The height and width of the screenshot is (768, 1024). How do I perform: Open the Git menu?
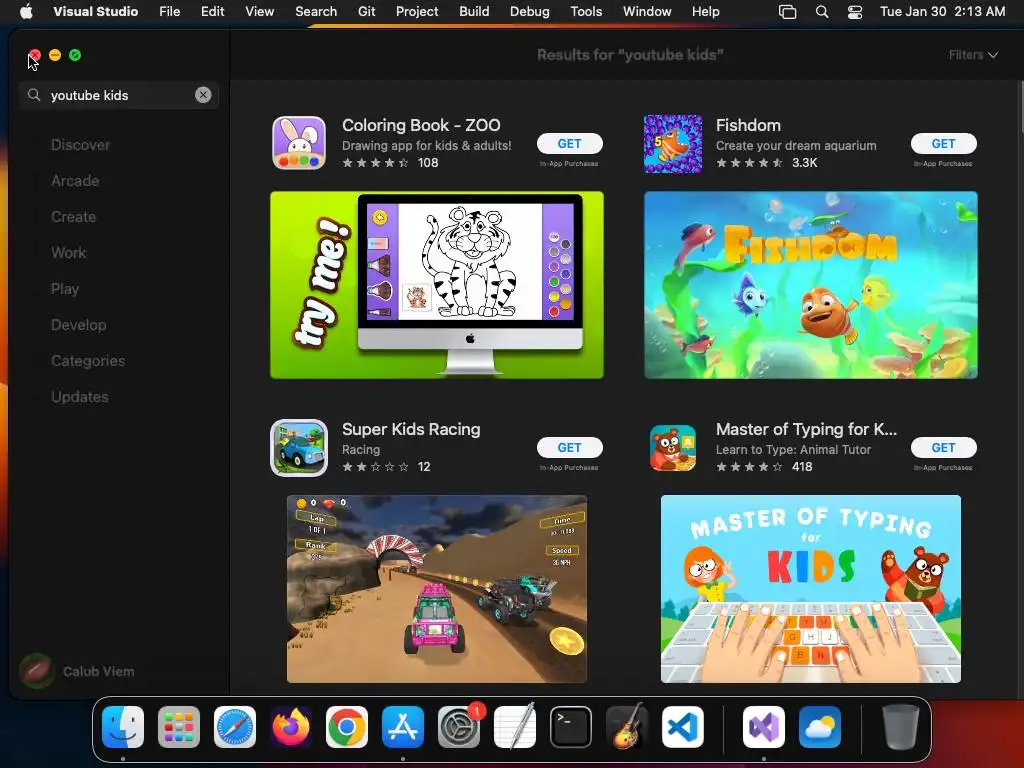pos(366,11)
